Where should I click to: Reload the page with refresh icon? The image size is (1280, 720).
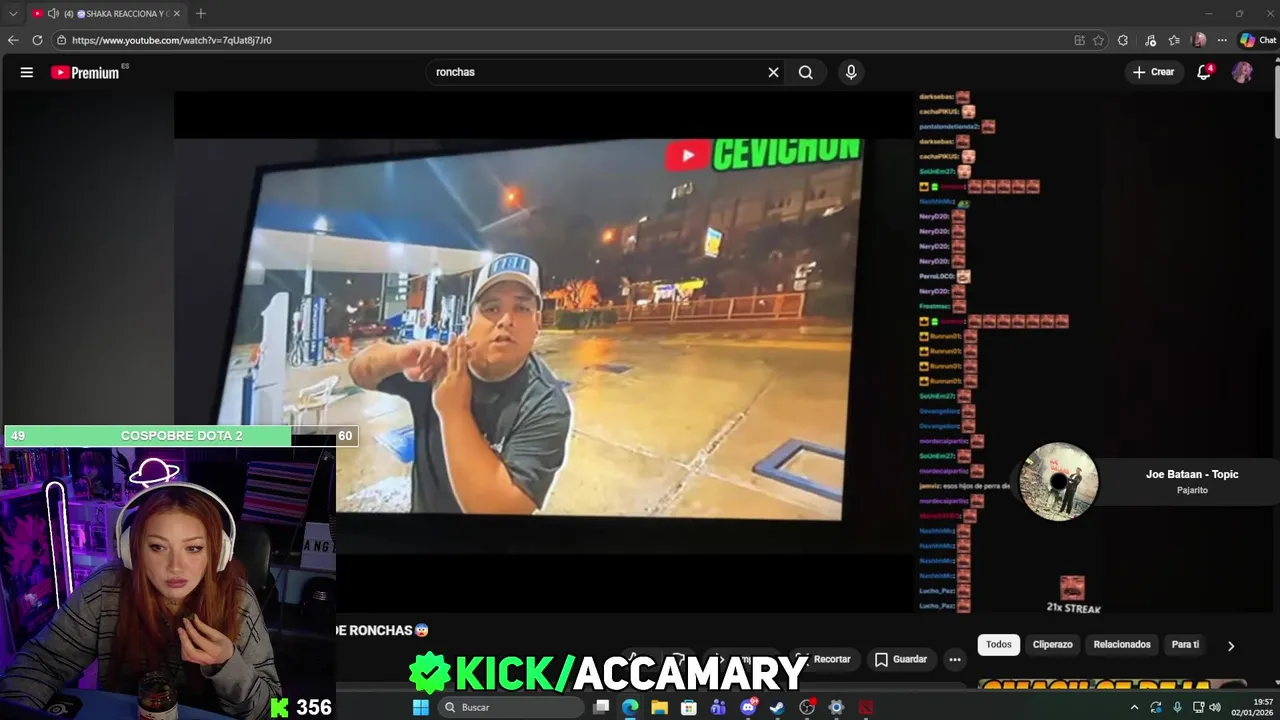click(37, 40)
